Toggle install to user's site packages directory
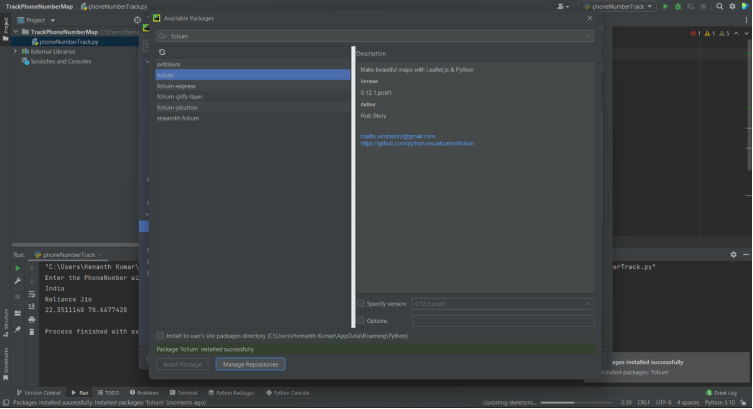 point(160,336)
